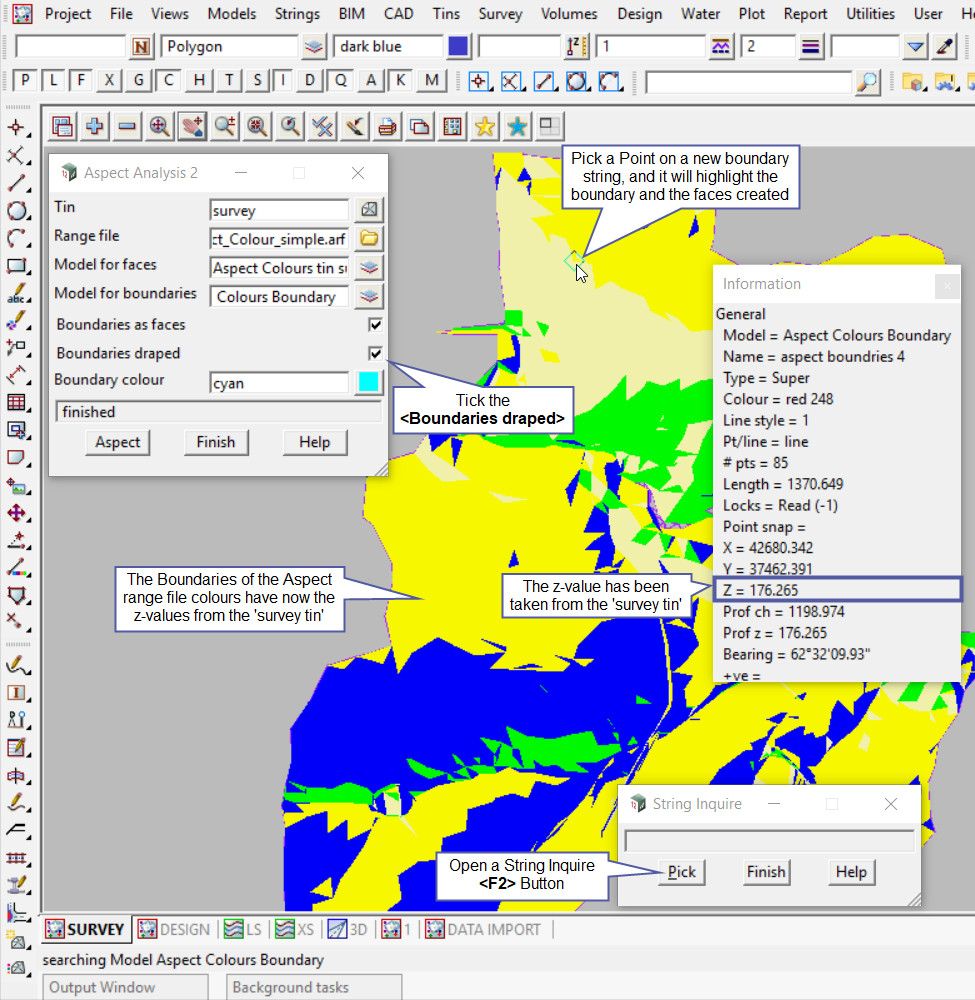The width and height of the screenshot is (975, 1000).
Task: Open the Tins menu
Action: click(446, 14)
